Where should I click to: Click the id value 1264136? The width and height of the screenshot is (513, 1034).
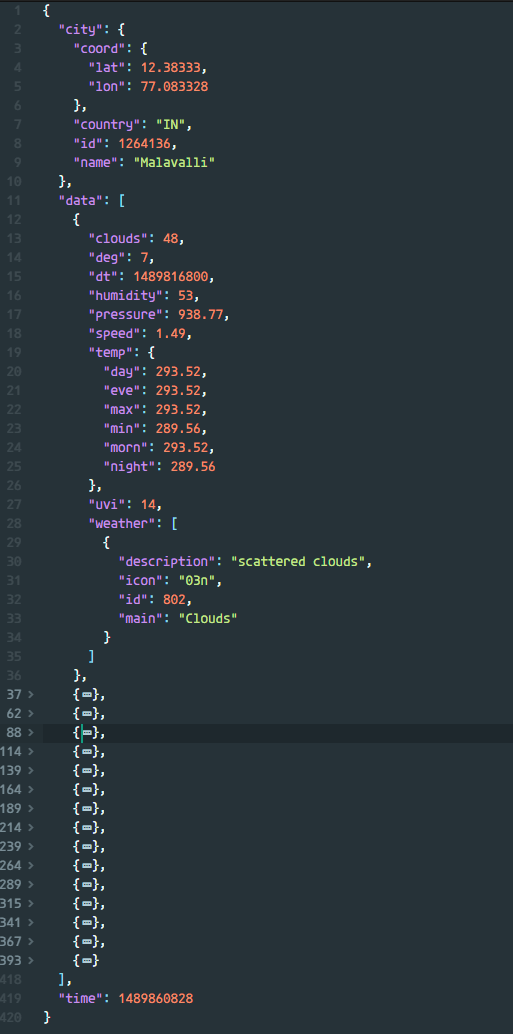[x=144, y=143]
